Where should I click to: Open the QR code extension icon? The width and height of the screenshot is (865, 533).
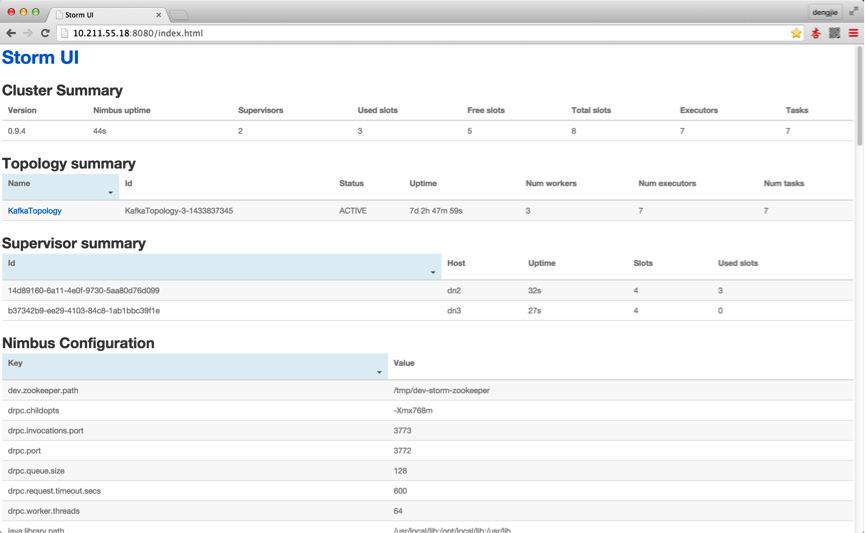(x=835, y=33)
